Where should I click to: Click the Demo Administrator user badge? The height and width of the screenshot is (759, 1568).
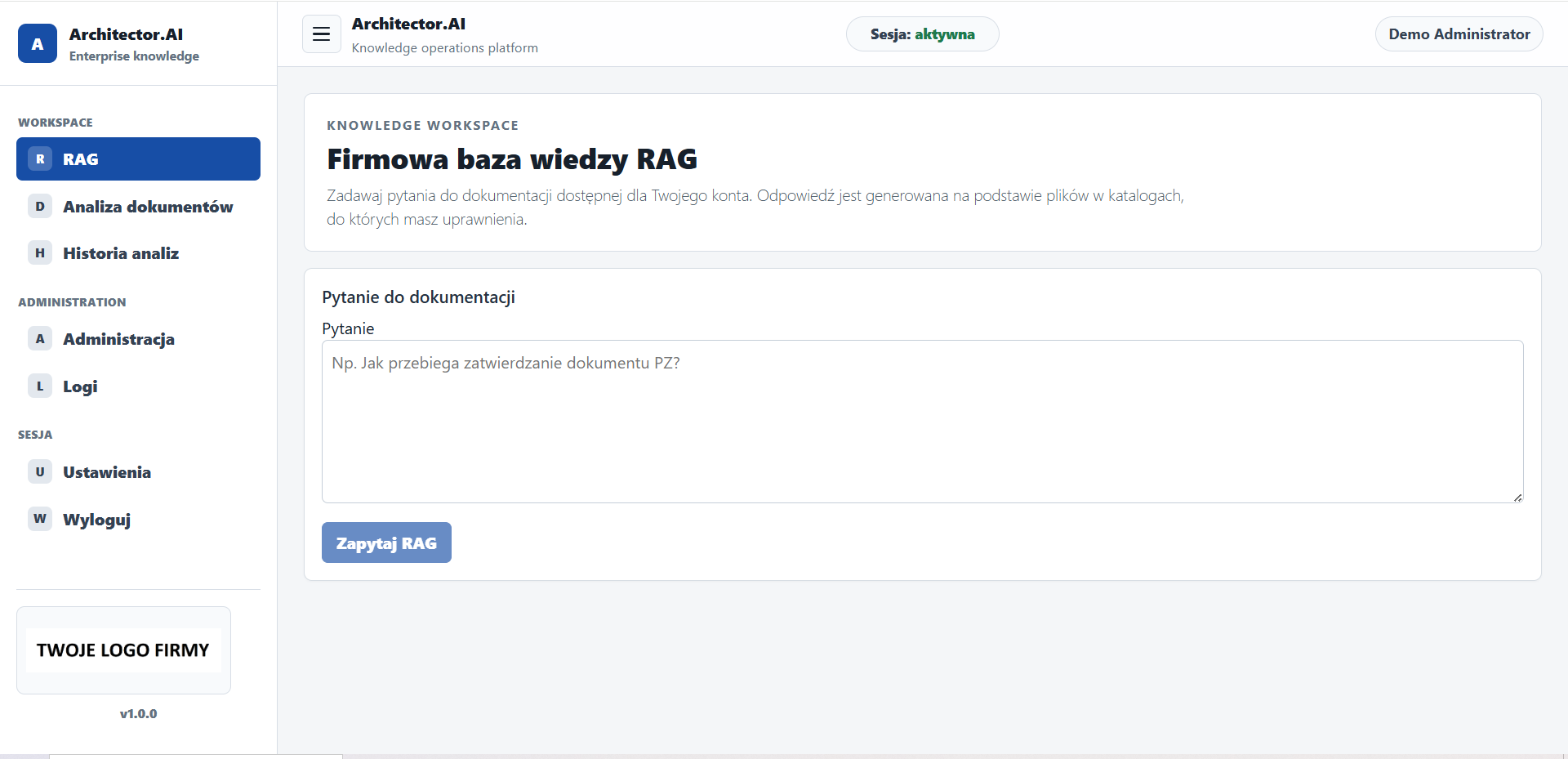pos(1459,34)
